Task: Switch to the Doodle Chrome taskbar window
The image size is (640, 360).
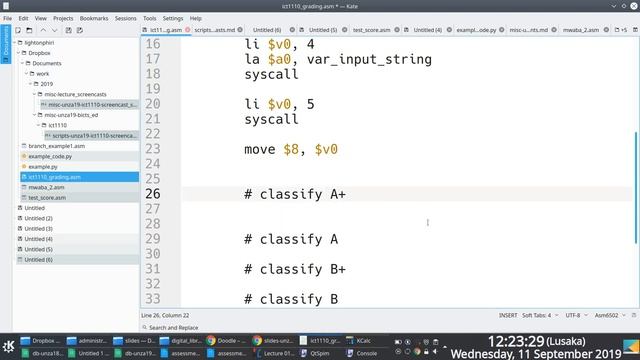Action: (x=227, y=340)
